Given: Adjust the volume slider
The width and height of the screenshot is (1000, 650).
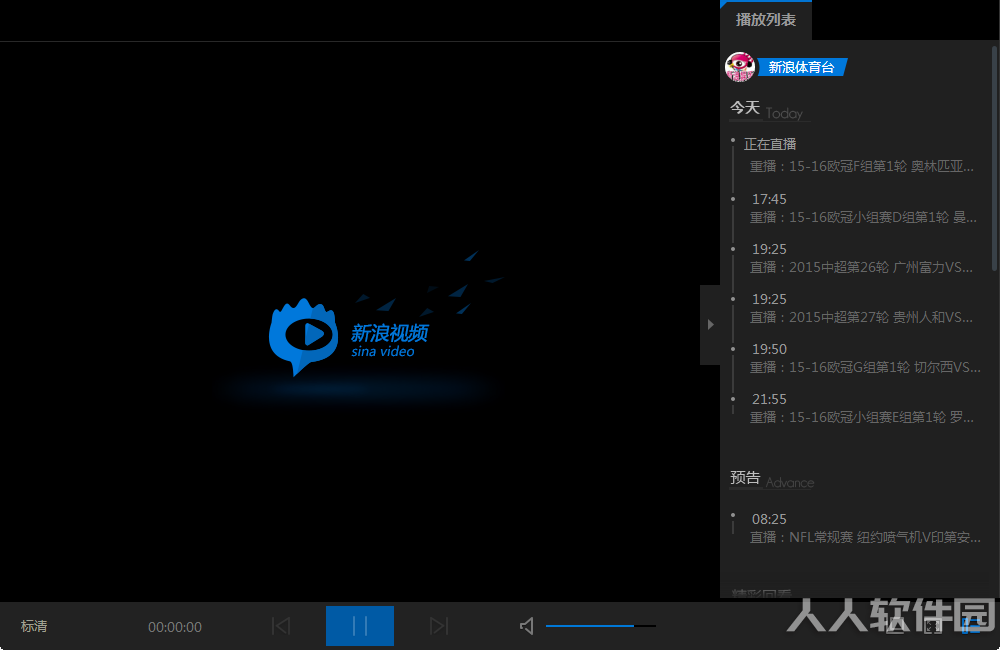Looking at the screenshot, I should 601,626.
